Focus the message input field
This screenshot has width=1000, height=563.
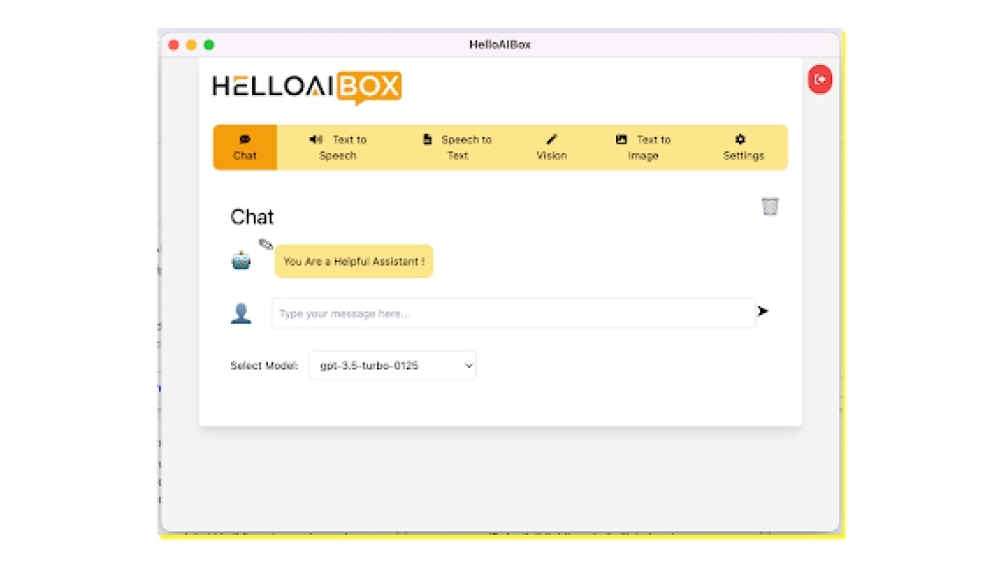pyautogui.click(x=513, y=313)
